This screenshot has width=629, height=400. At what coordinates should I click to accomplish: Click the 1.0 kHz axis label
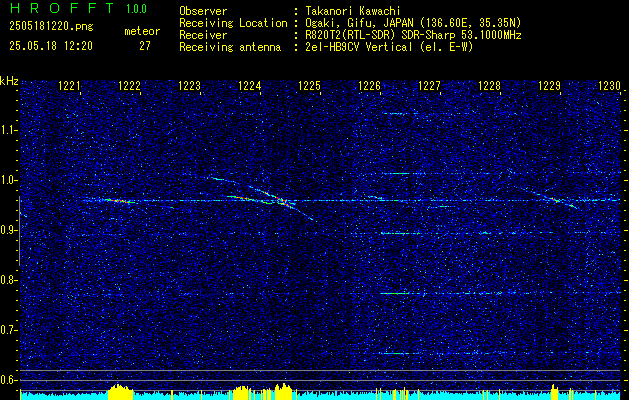click(9, 180)
